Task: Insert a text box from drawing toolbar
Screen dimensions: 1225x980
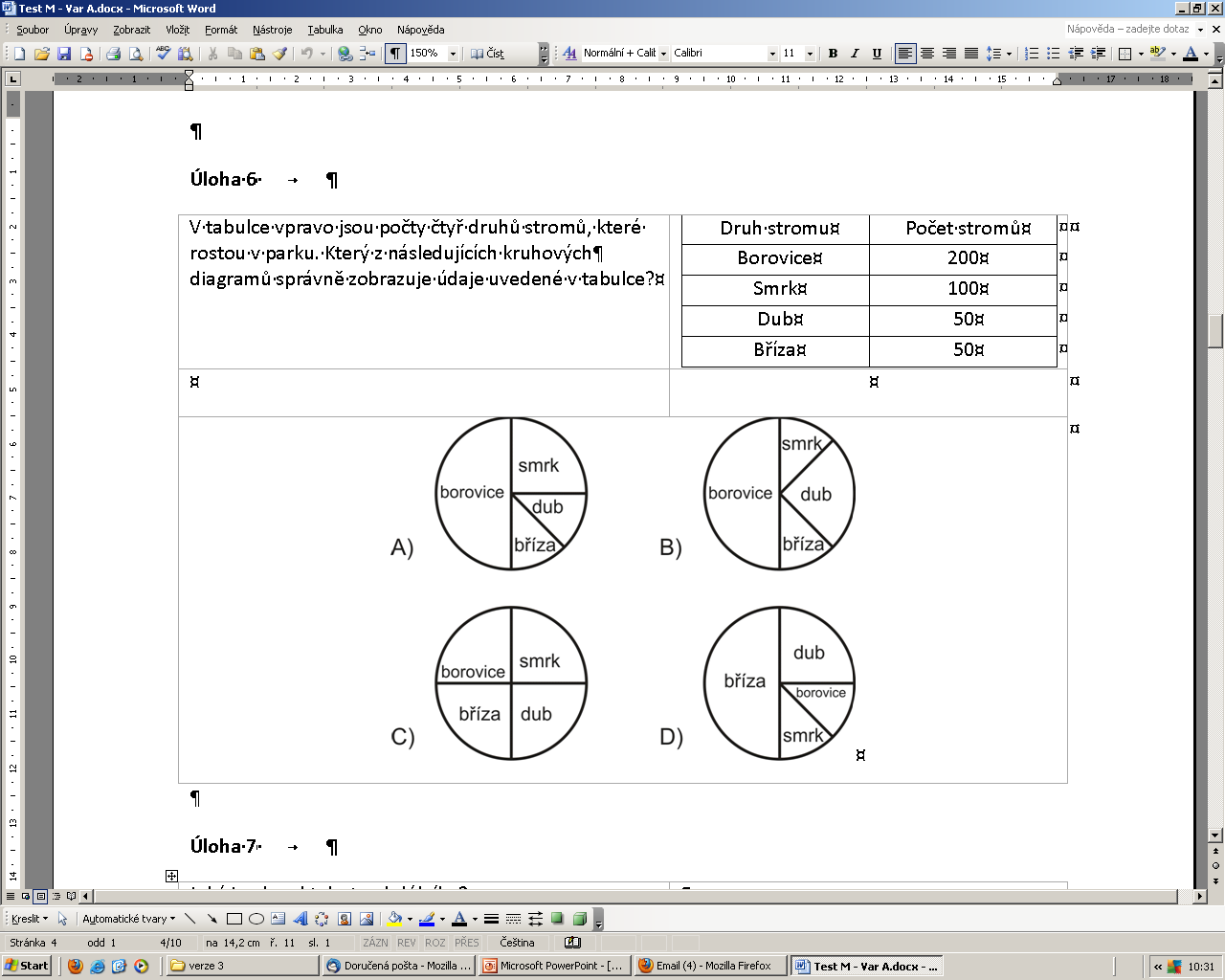Action: click(x=278, y=919)
